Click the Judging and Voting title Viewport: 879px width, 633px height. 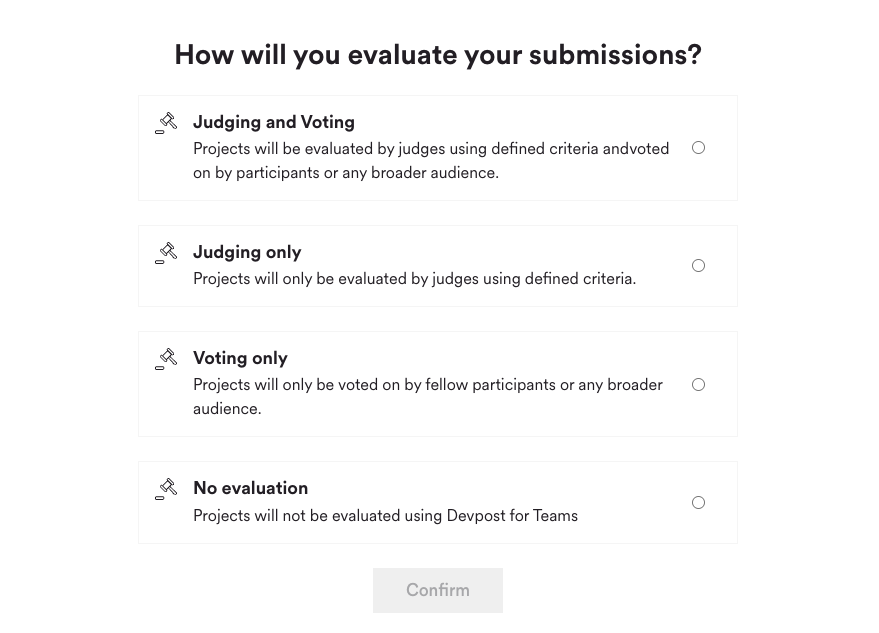tap(274, 122)
